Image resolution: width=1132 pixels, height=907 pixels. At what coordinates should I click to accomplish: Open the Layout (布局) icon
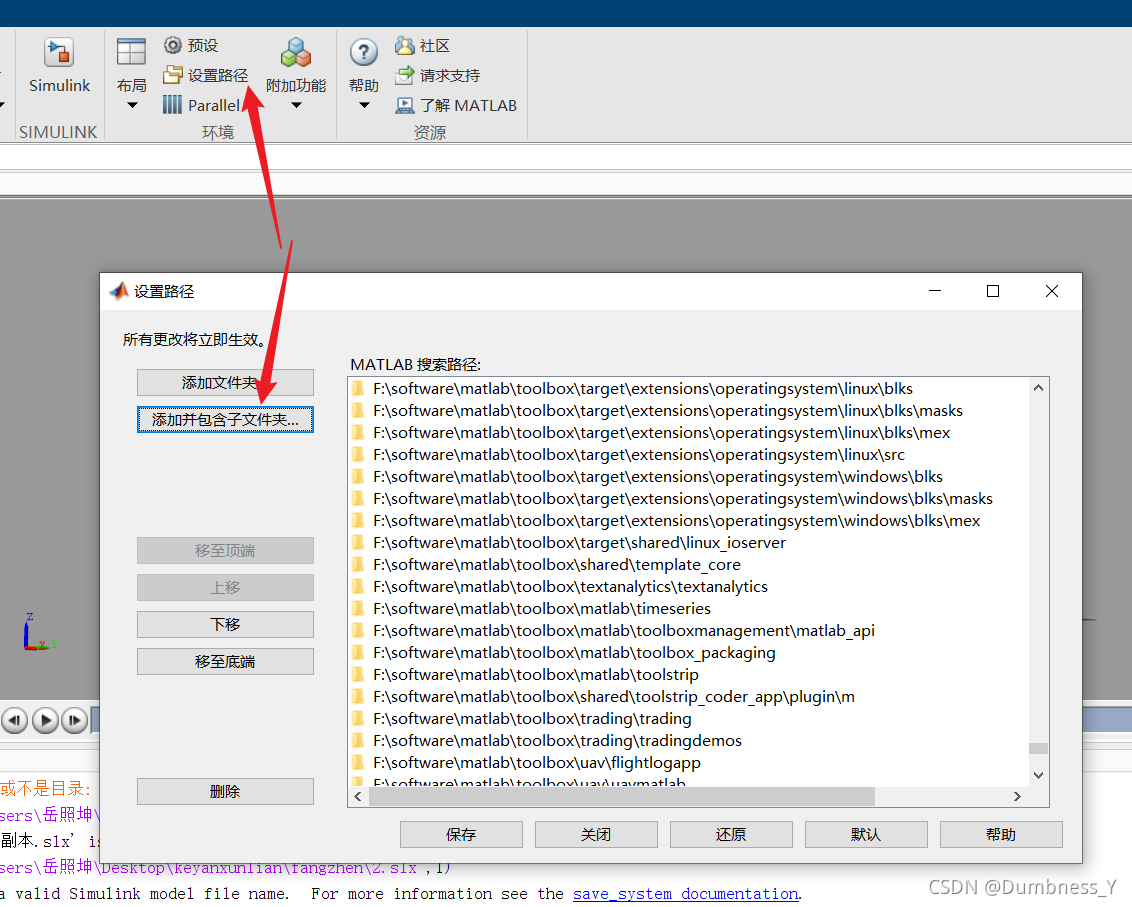click(131, 53)
